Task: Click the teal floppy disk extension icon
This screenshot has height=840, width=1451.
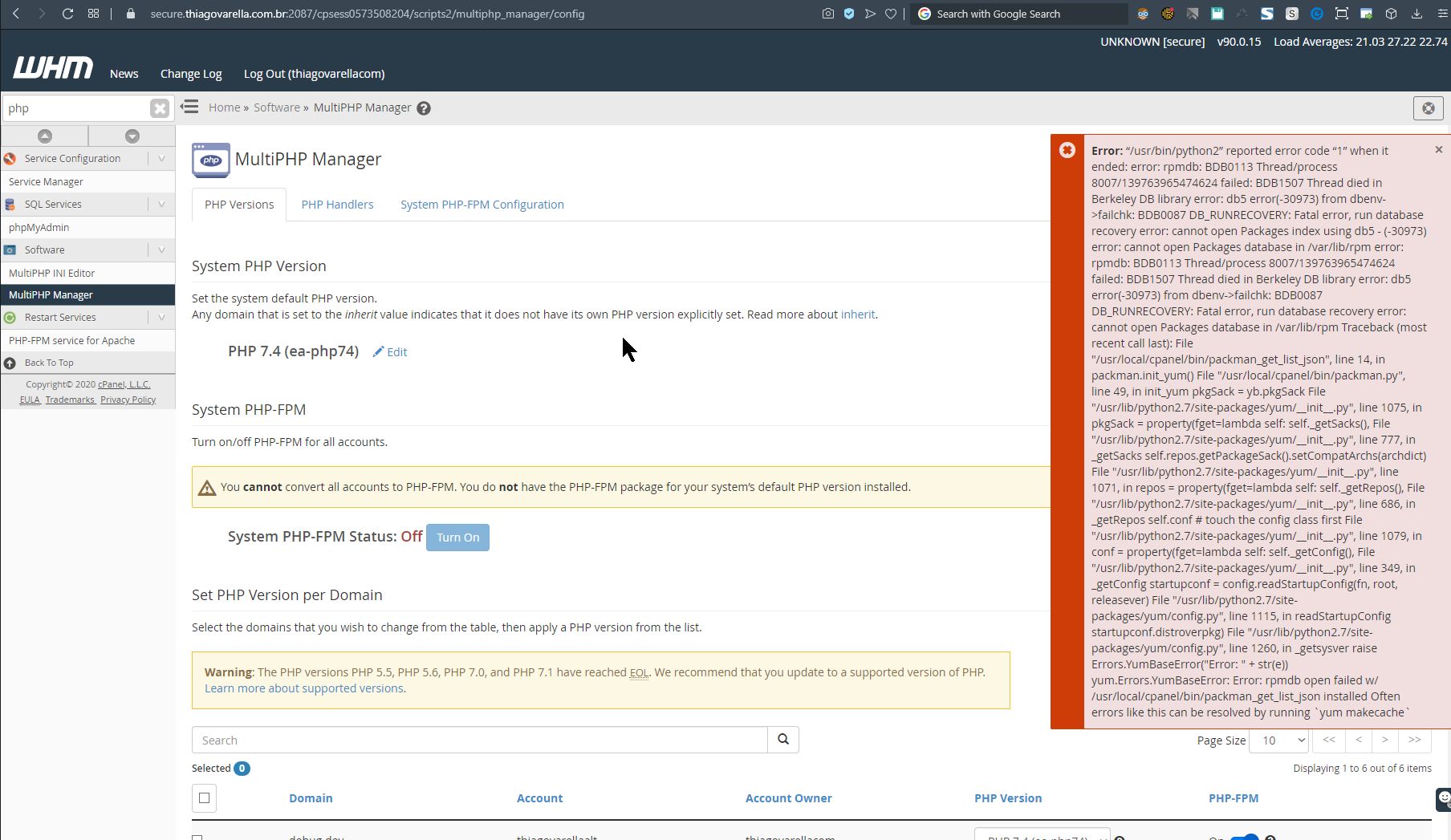Action: tap(1217, 14)
